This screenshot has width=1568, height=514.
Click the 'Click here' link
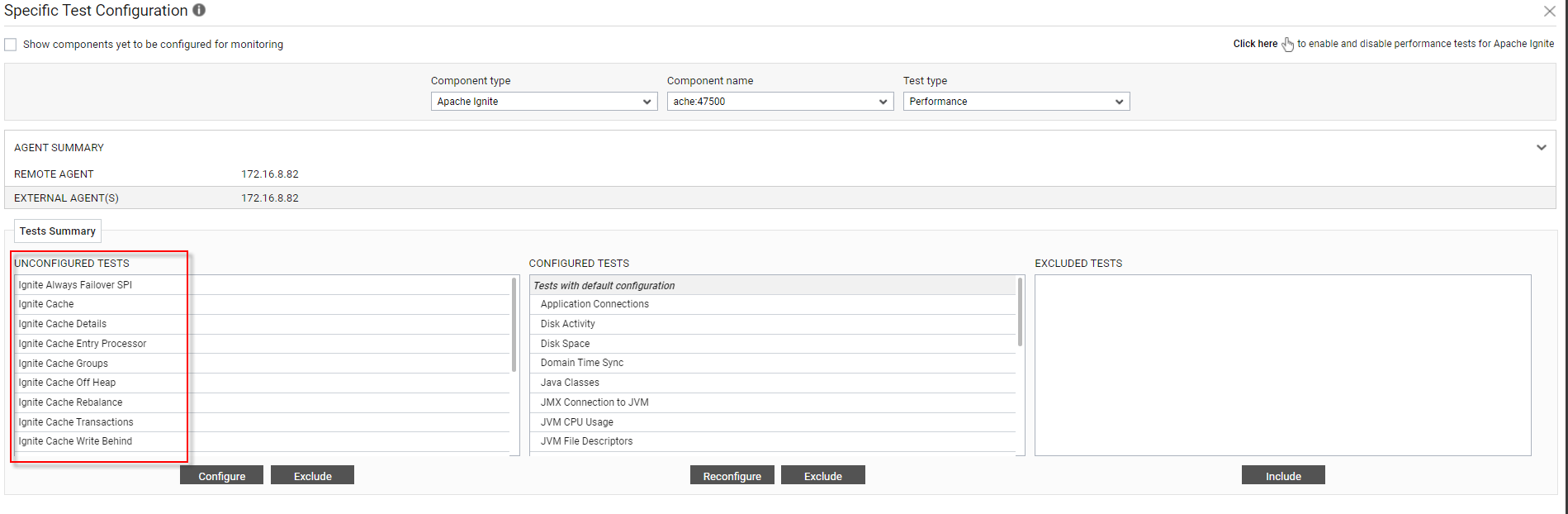pos(1255,44)
